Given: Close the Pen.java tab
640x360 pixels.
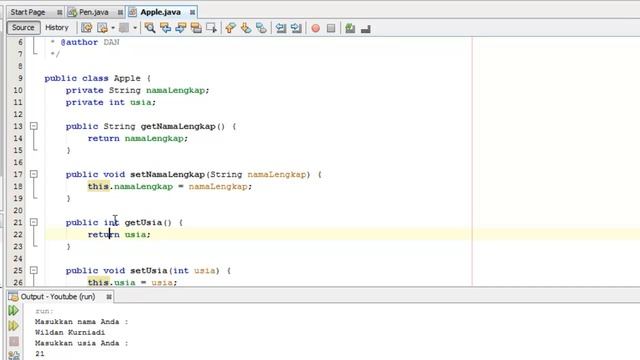Looking at the screenshot, I should coord(120,13).
